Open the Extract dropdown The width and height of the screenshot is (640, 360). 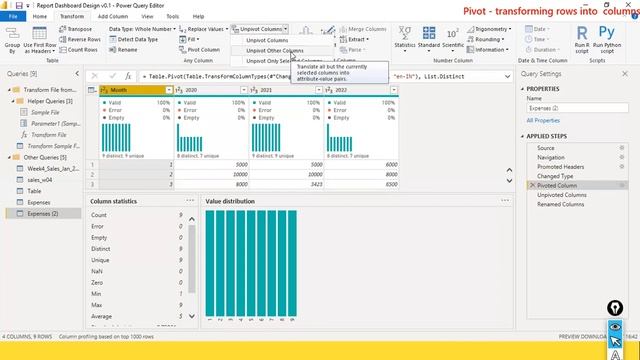pos(354,39)
